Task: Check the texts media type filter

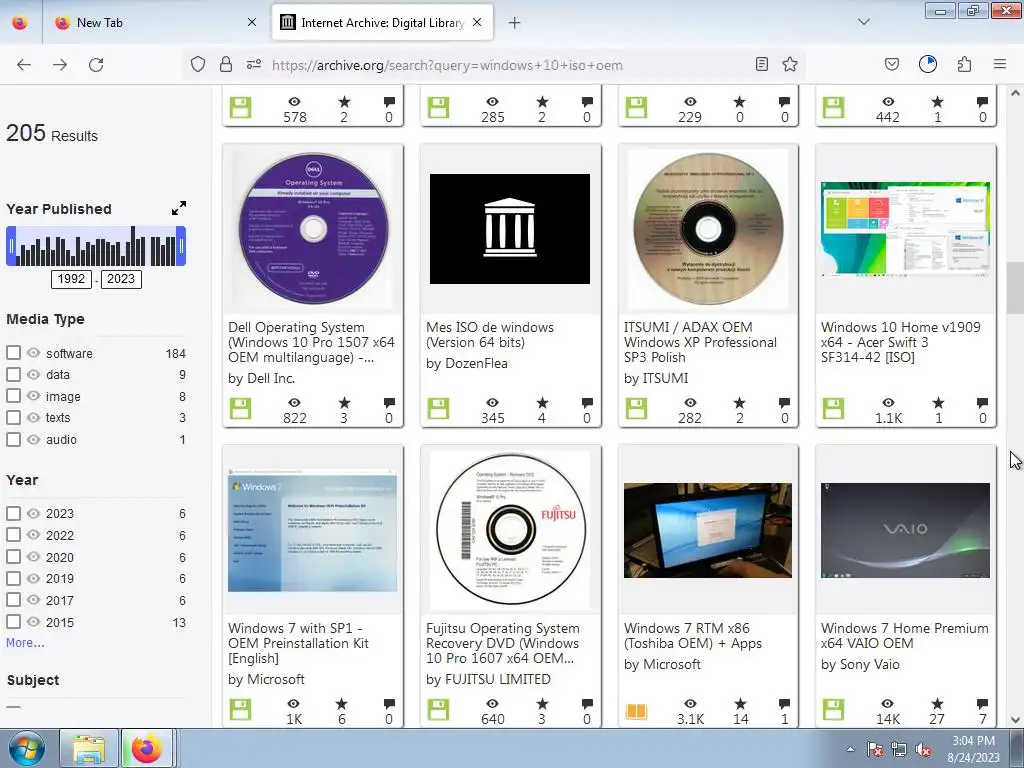Action: [x=13, y=417]
